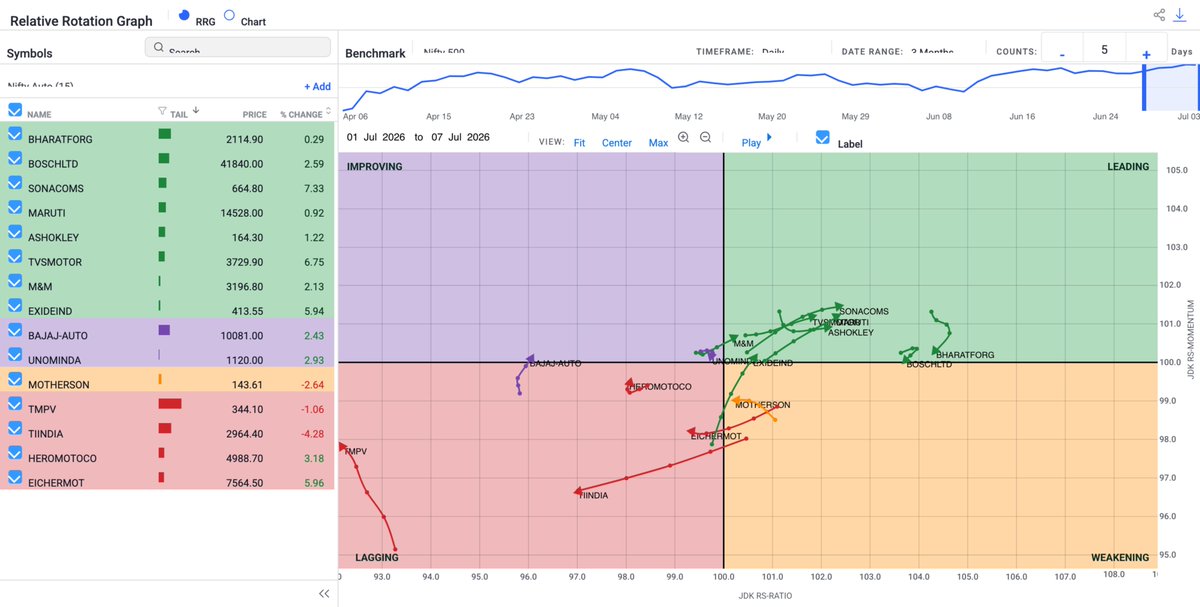Zoom in on the RRG plot
Viewport: 1200px width, 607px height.
tap(684, 138)
